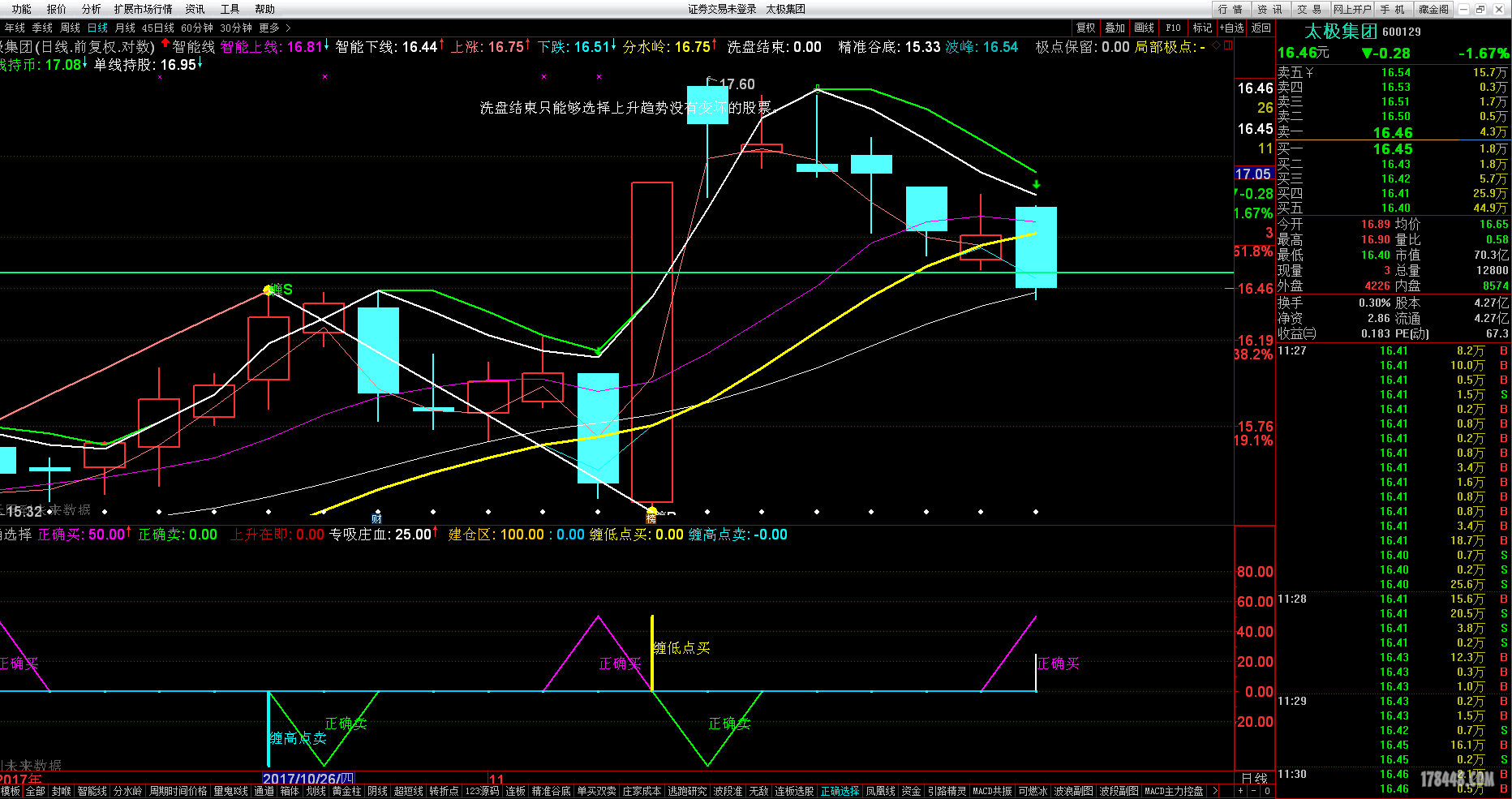
Task: Select the 分水岭 indicator tab
Action: point(127,791)
